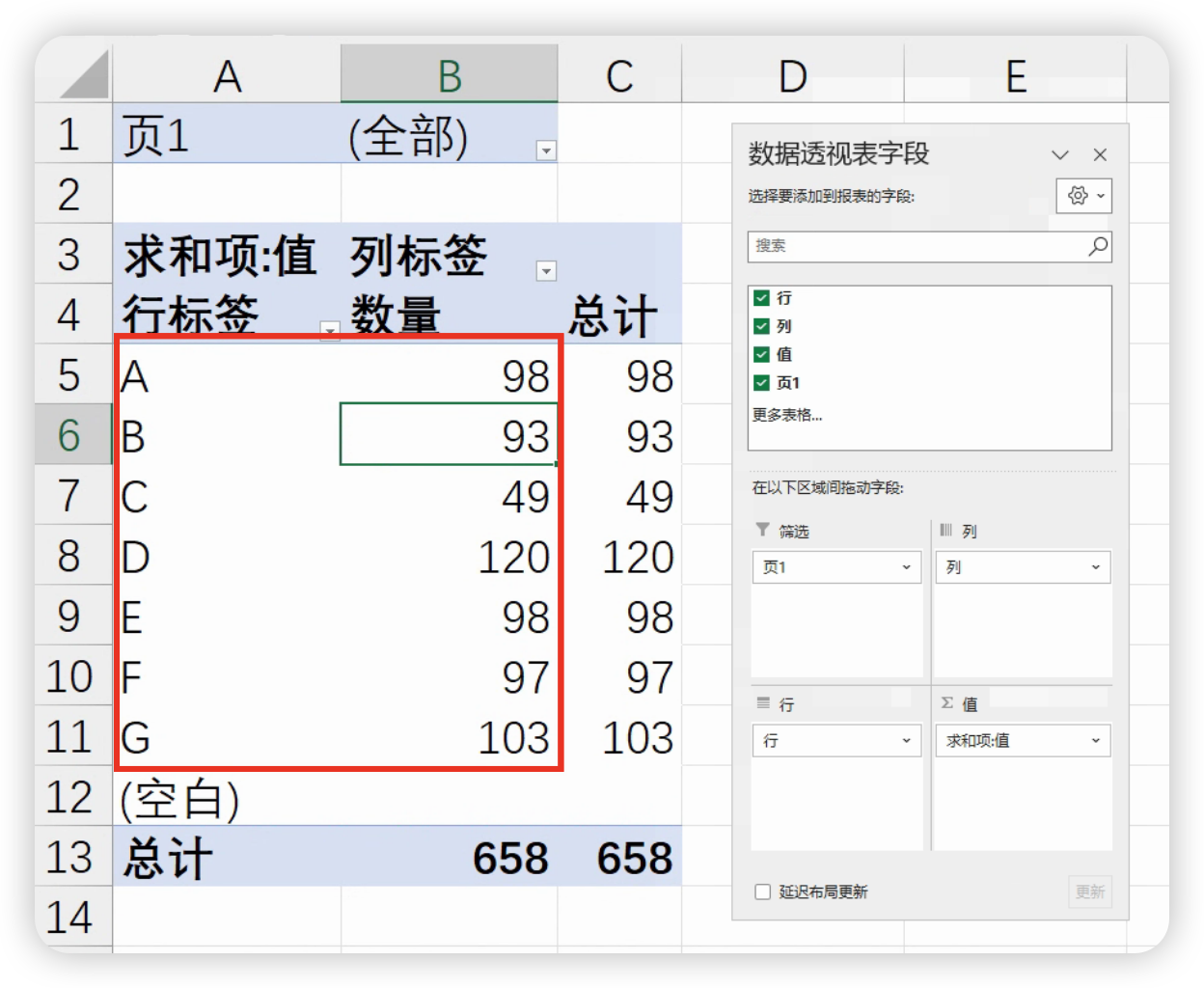
Task: Click grand total 658 in cell C13
Action: pyautogui.click(x=619, y=857)
